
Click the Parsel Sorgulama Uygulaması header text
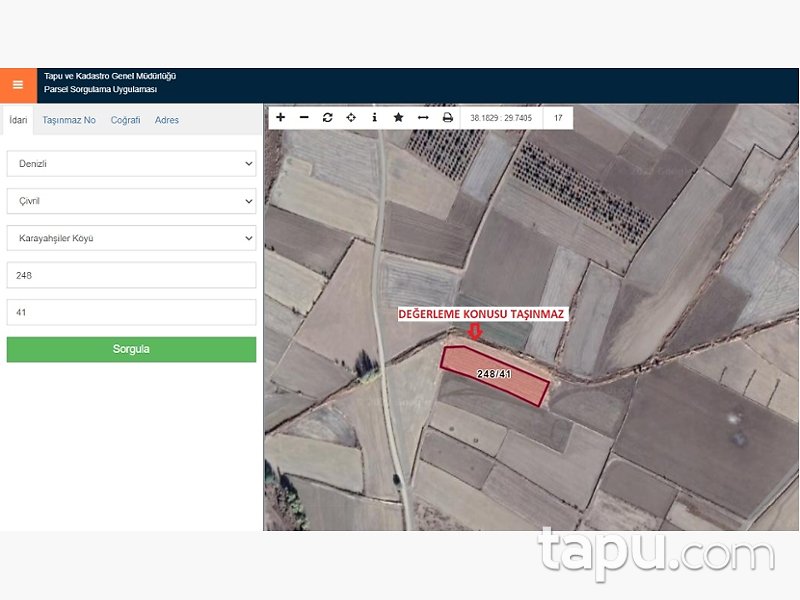[x=101, y=89]
